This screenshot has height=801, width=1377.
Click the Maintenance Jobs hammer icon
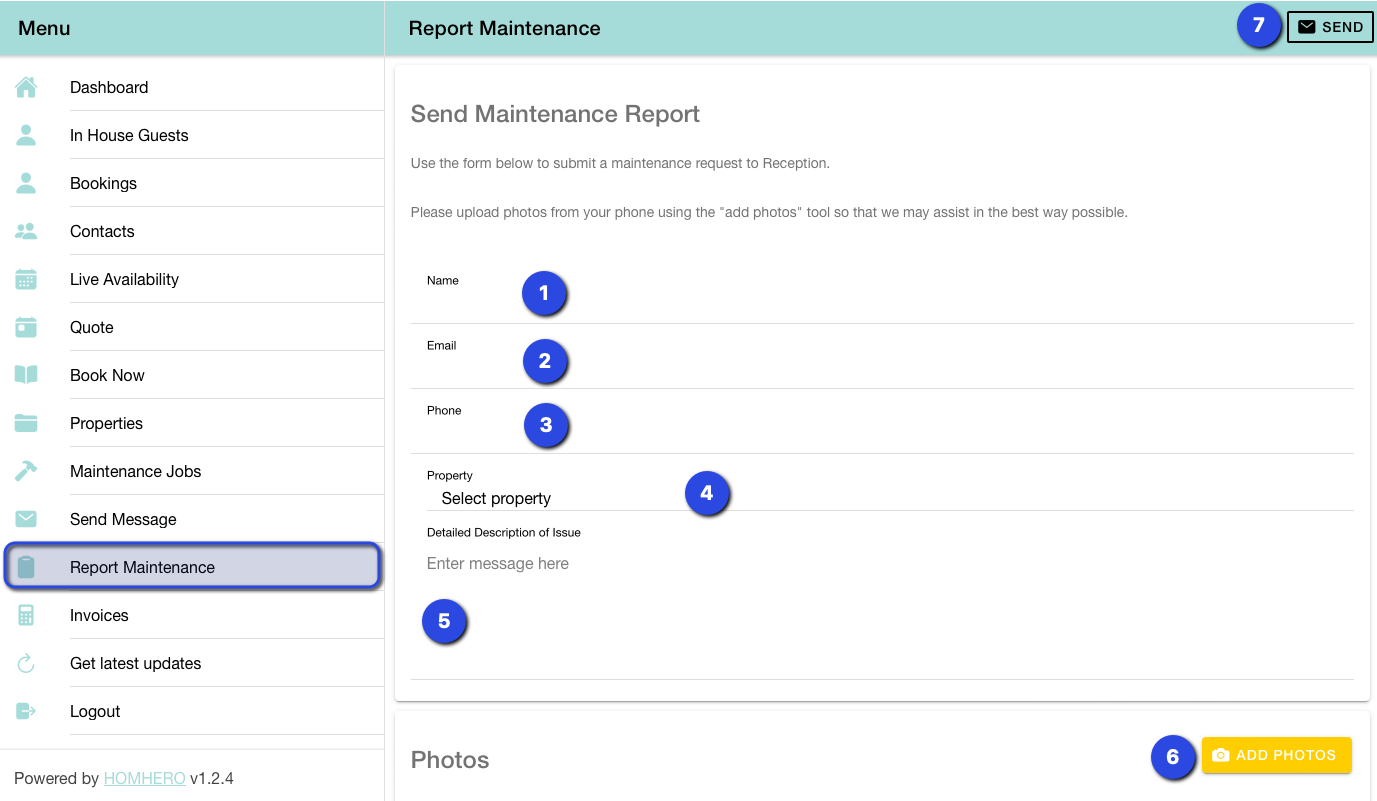click(x=26, y=471)
